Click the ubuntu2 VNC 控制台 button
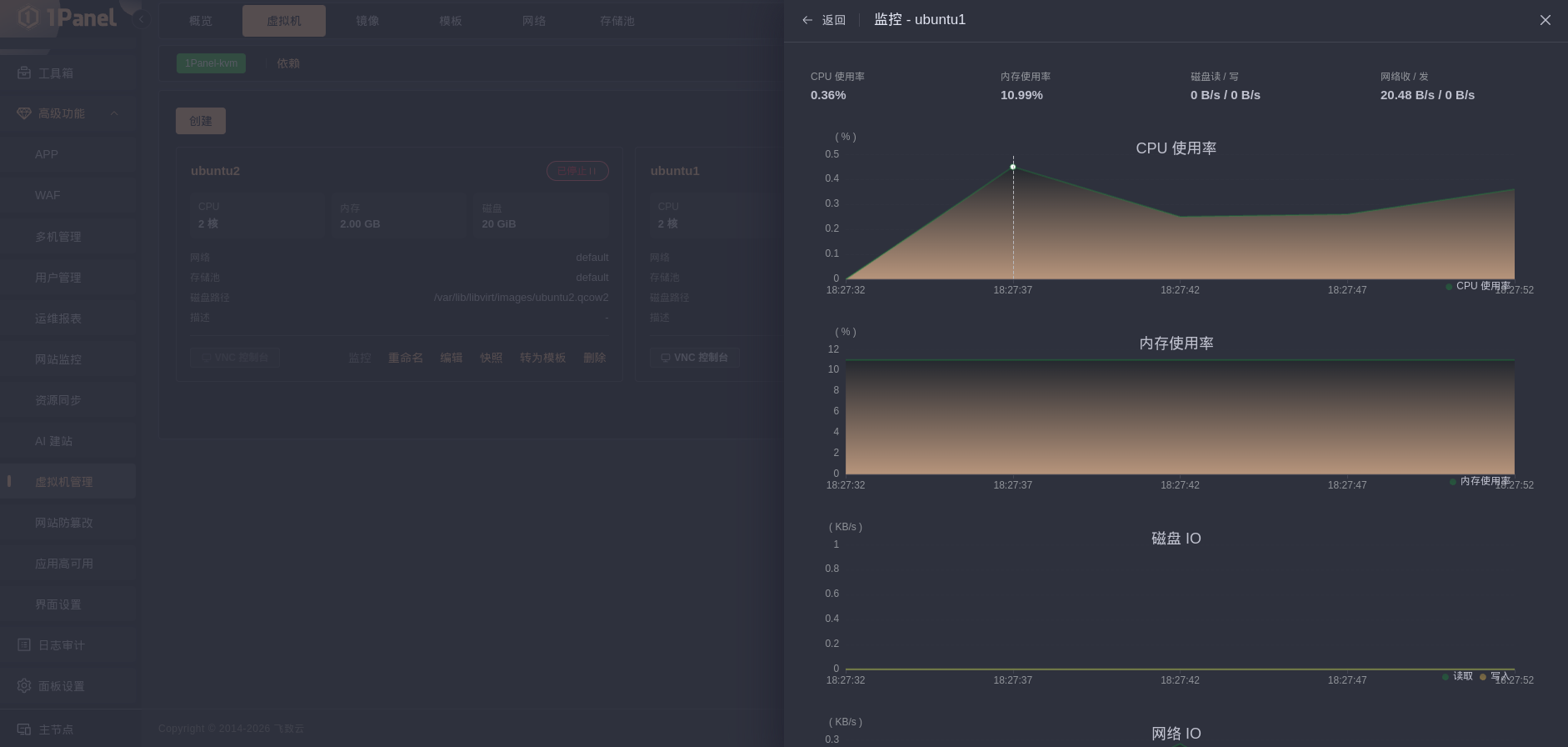Screen dimensions: 1568x747 click(x=235, y=358)
